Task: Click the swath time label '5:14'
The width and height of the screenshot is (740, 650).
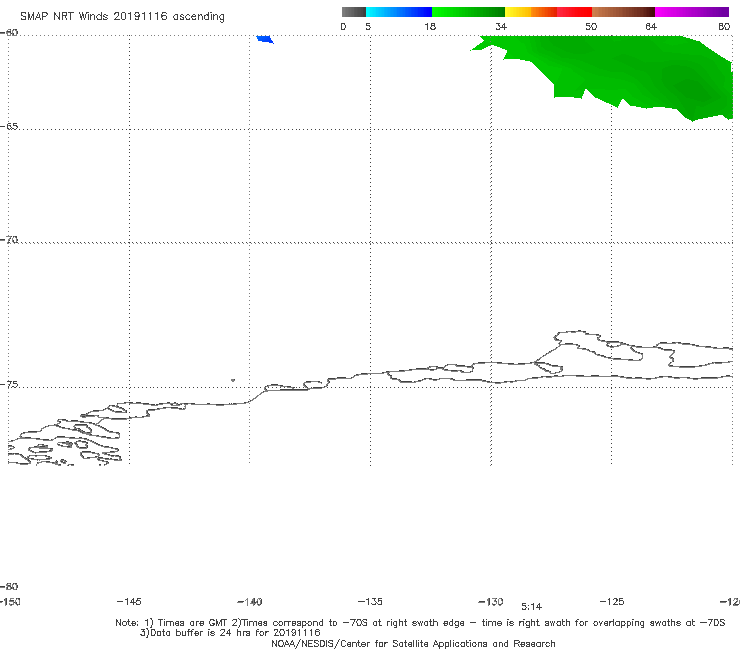Action: (x=531, y=607)
